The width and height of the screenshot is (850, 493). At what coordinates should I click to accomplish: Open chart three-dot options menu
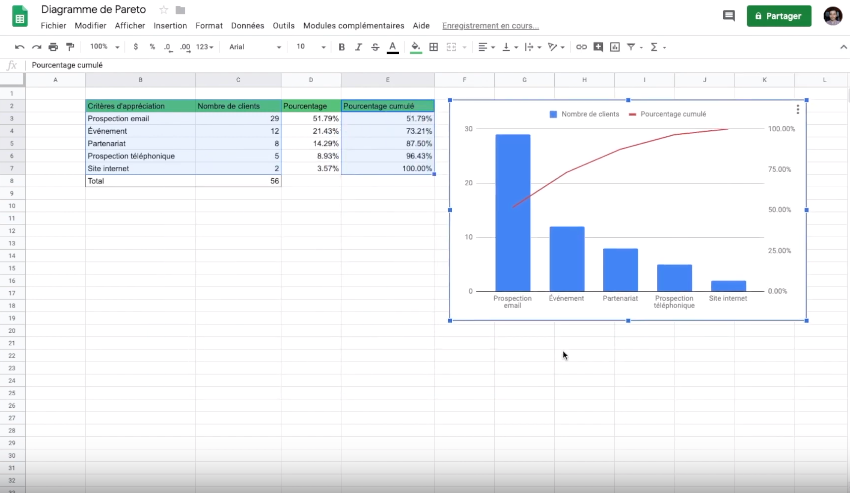pos(797,110)
